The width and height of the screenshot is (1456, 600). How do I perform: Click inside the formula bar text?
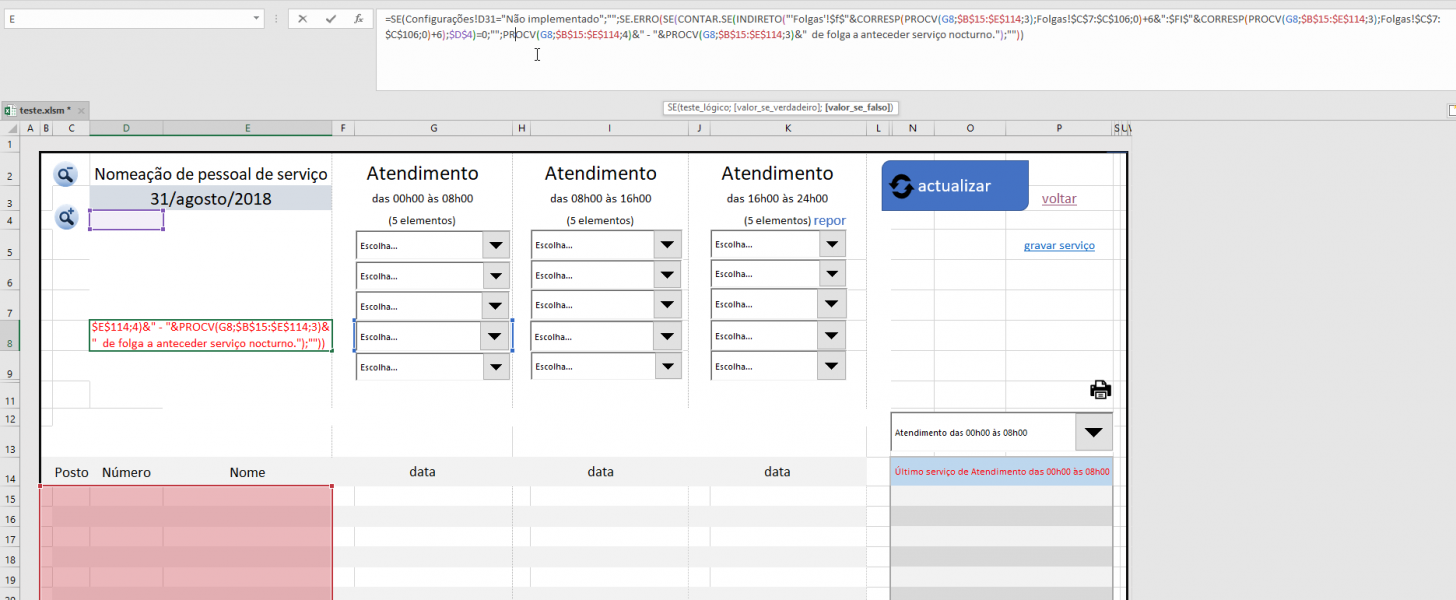tap(700, 35)
